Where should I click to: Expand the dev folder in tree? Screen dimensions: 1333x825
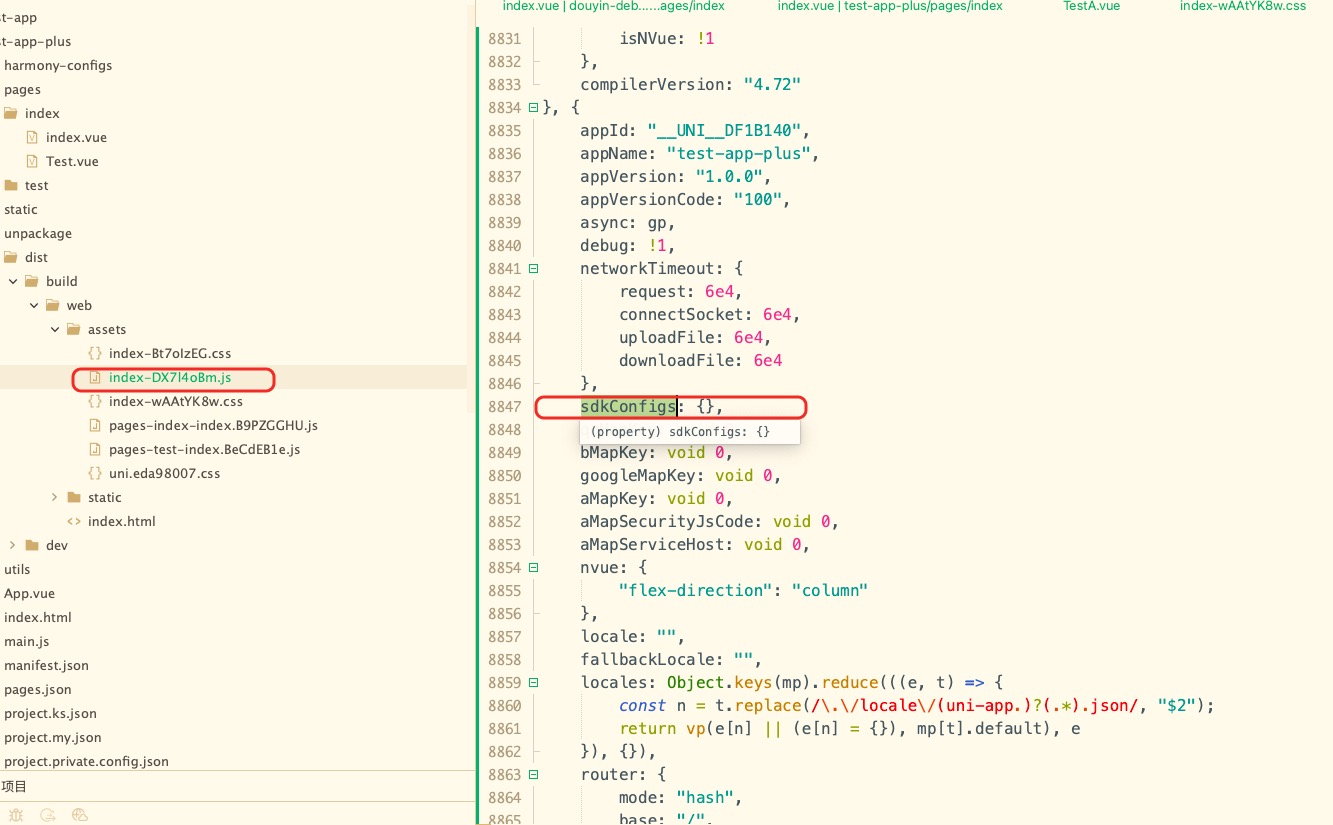click(x=13, y=546)
